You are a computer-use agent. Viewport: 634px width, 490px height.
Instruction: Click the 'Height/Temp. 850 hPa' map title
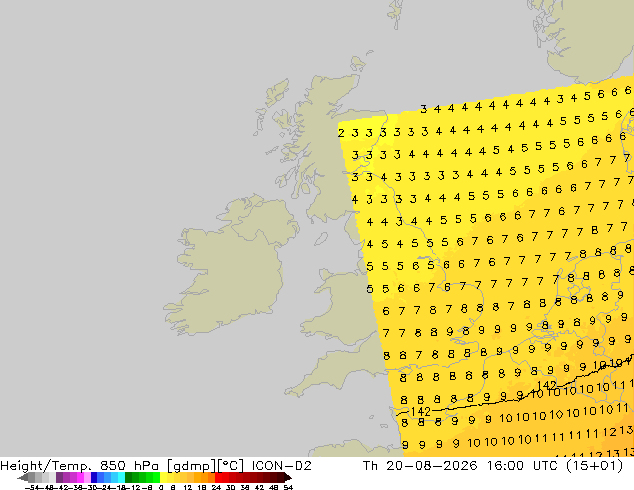pos(79,466)
